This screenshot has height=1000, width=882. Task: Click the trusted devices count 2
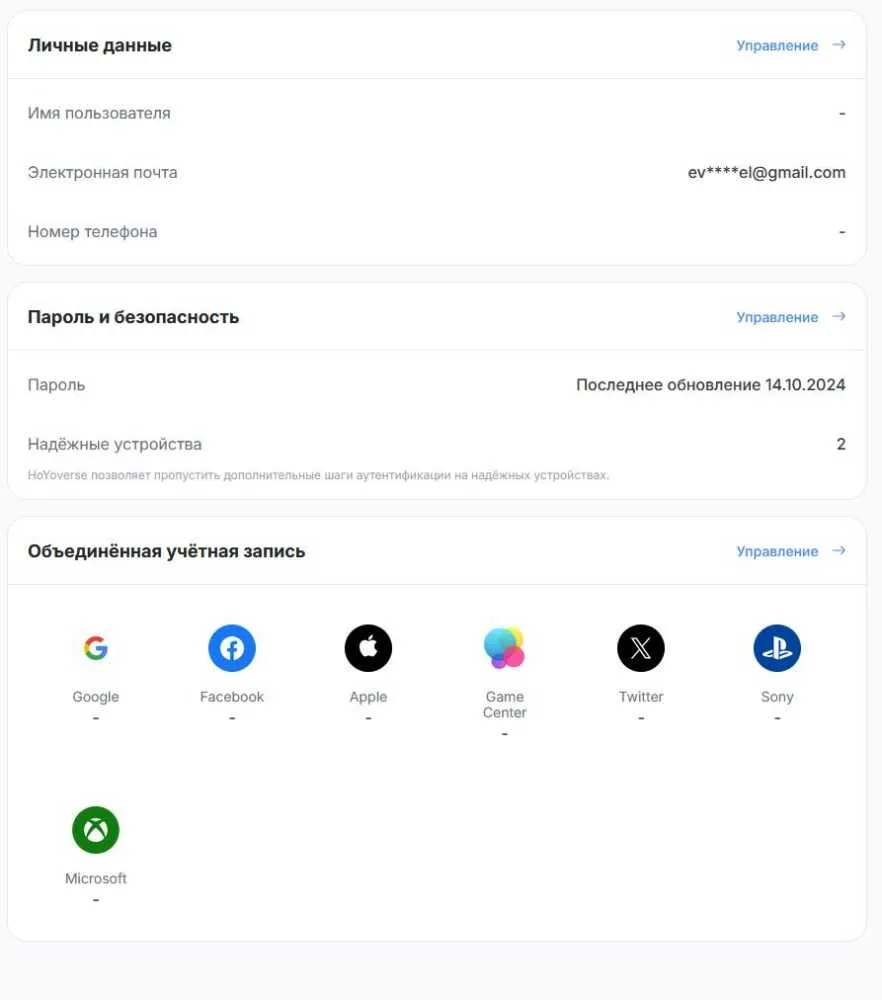(x=841, y=444)
